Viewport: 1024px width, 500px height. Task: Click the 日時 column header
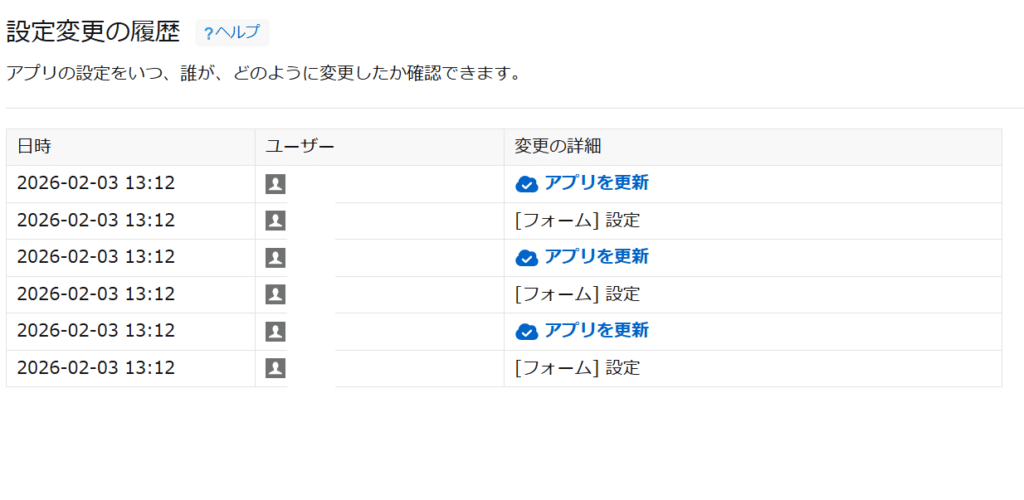point(34,147)
